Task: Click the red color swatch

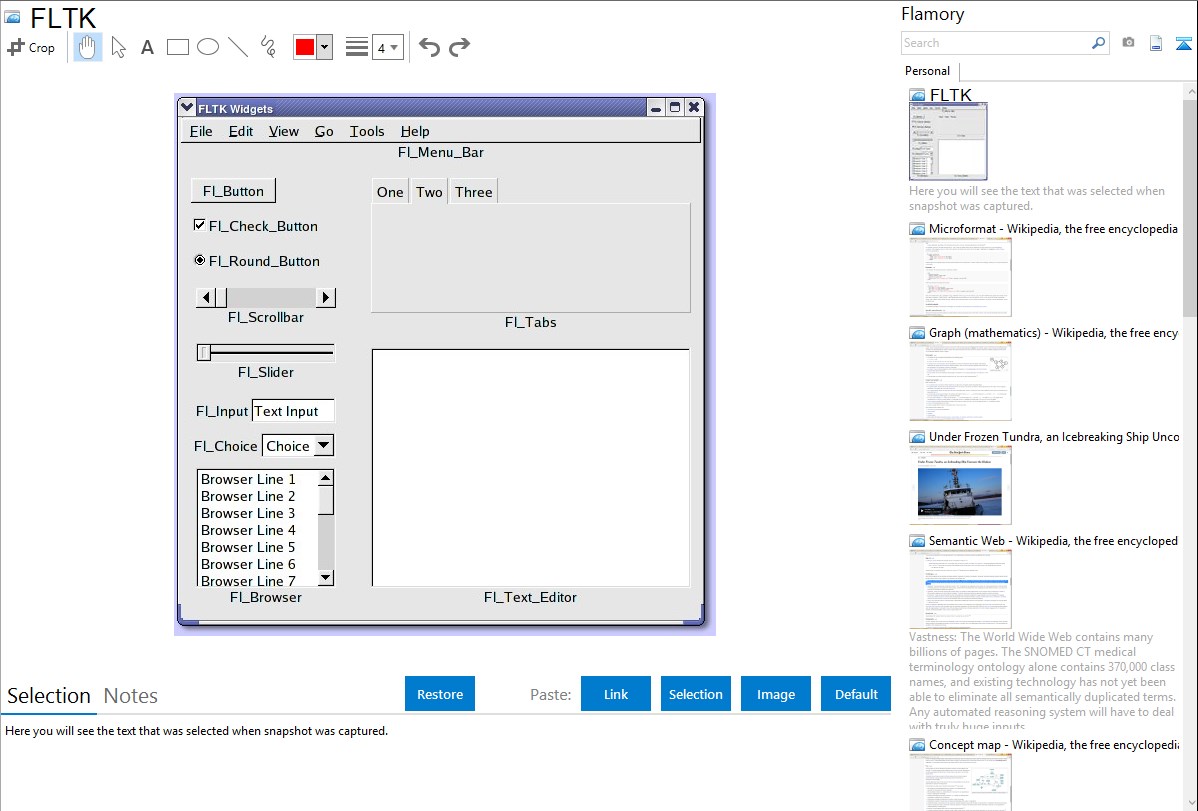Action: click(x=305, y=47)
